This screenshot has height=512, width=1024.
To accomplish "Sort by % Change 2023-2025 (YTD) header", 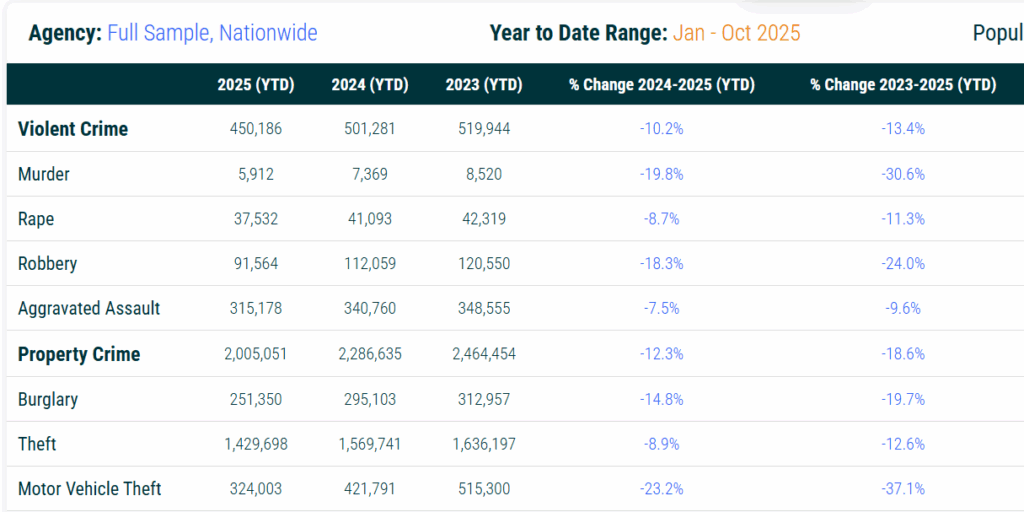I will click(x=903, y=85).
